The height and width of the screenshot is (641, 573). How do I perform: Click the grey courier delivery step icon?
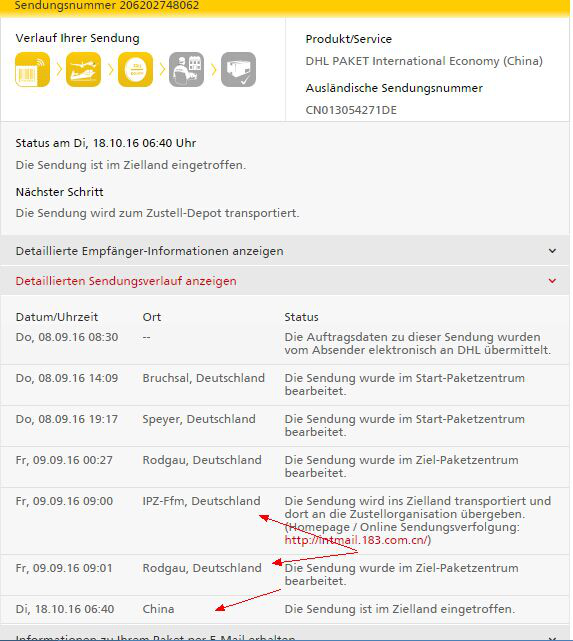[x=186, y=69]
